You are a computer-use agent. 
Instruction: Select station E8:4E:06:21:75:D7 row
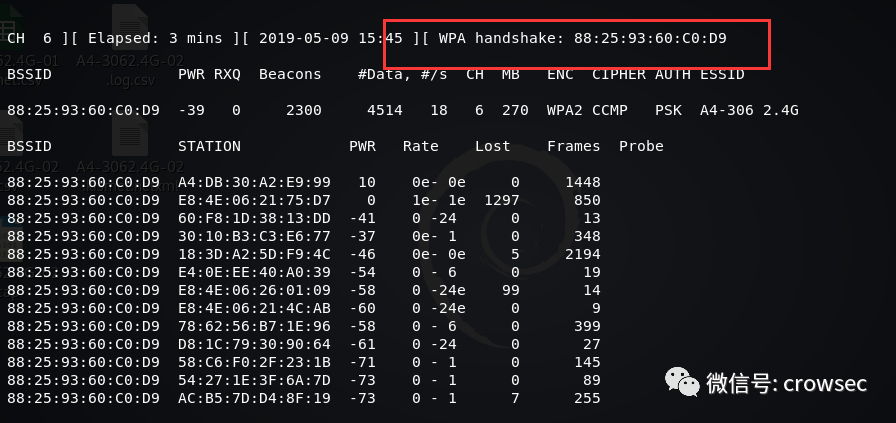[303, 200]
